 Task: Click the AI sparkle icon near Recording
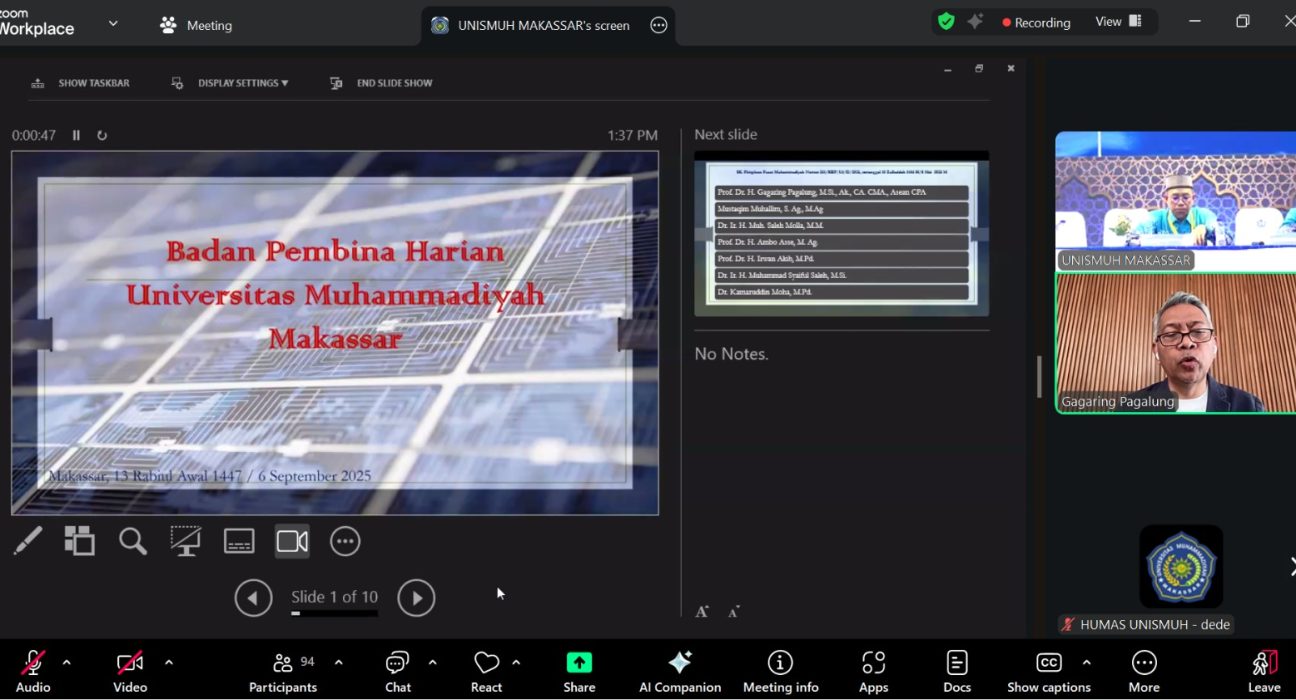[975, 22]
